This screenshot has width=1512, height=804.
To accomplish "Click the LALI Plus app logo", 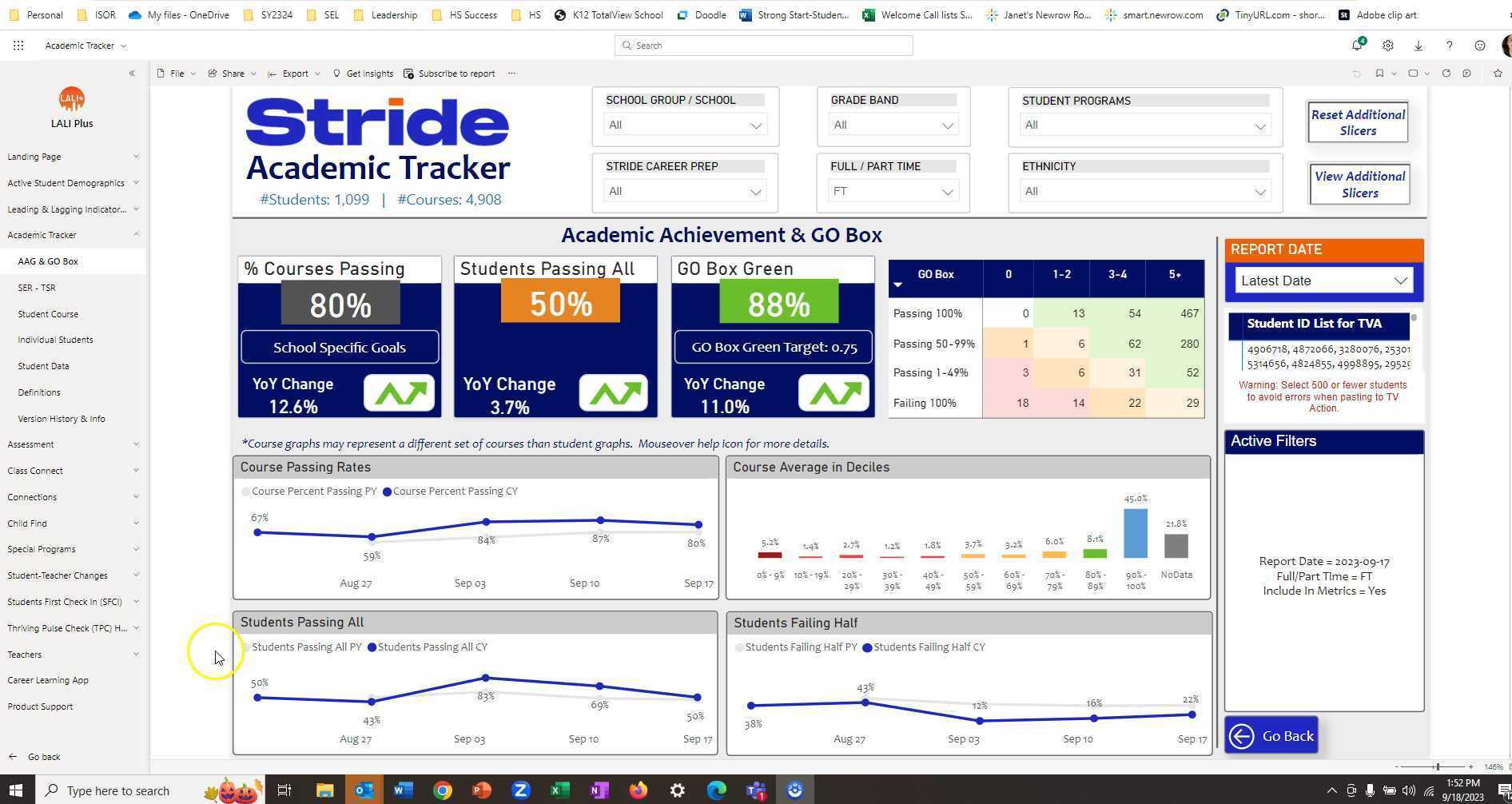I will pos(72,99).
